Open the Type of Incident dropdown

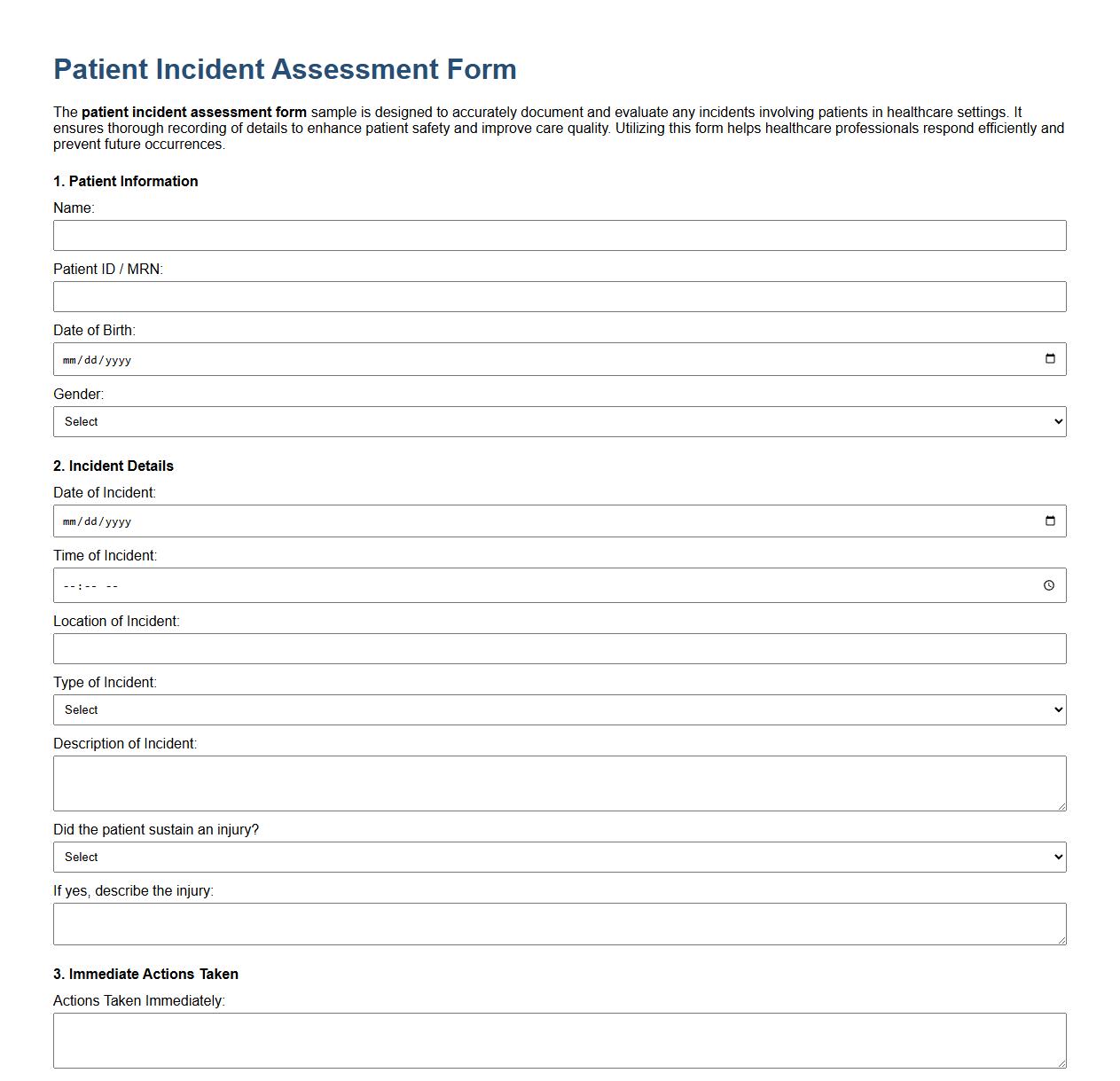point(559,709)
